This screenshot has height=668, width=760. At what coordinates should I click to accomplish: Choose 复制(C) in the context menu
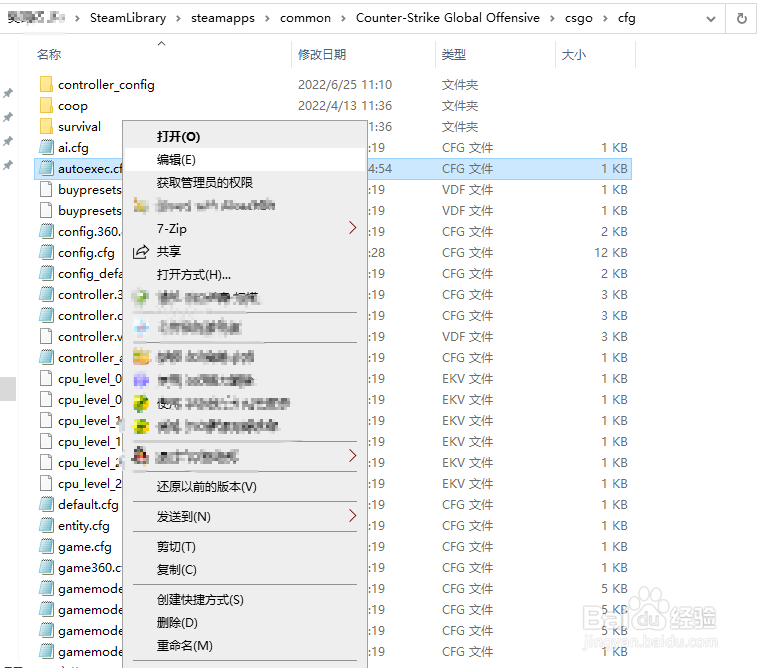coord(245,570)
